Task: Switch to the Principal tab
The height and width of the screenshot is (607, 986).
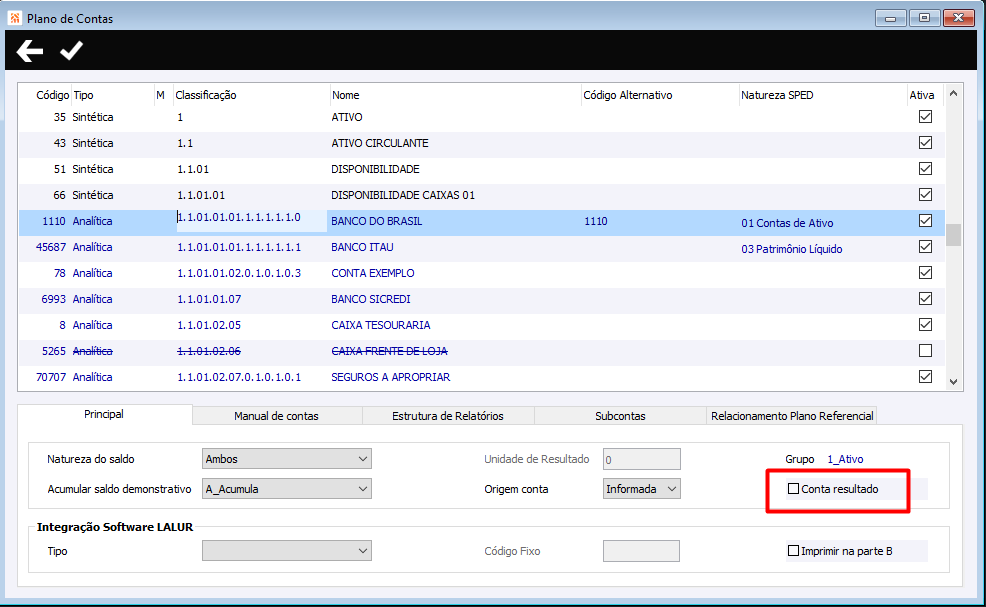Action: coord(104,415)
